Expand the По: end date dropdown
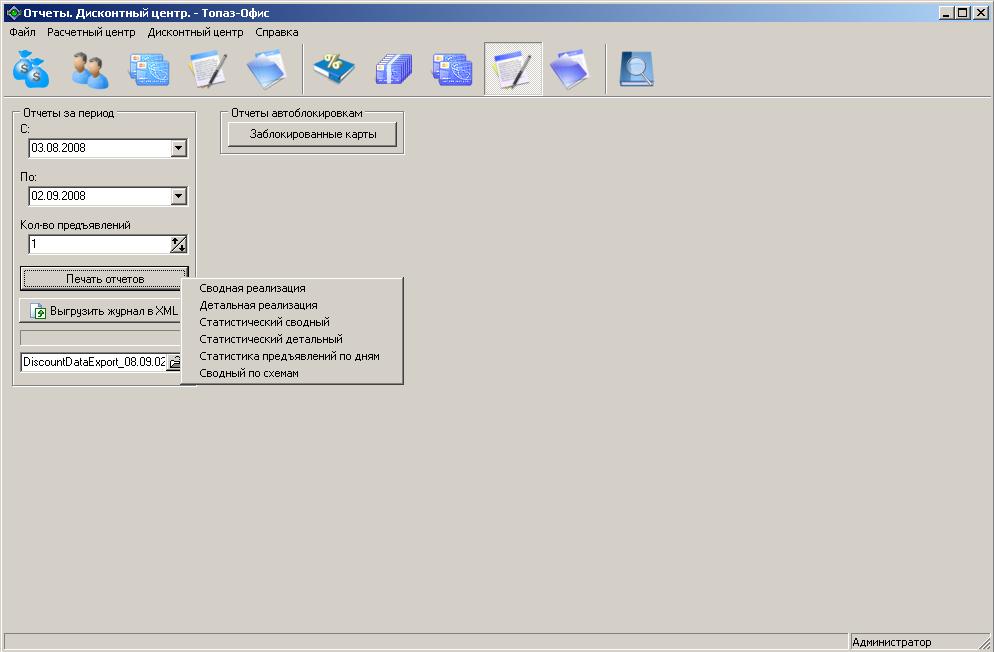This screenshot has height=652, width=994. tap(179, 196)
